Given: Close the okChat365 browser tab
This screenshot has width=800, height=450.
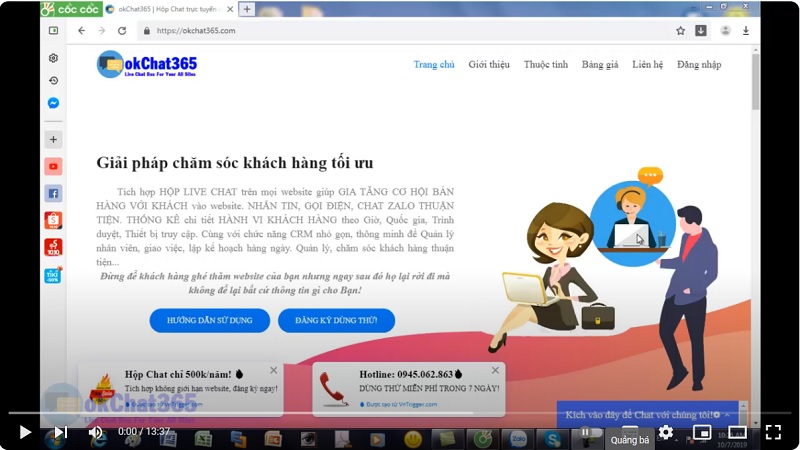Looking at the screenshot, I should (230, 9).
